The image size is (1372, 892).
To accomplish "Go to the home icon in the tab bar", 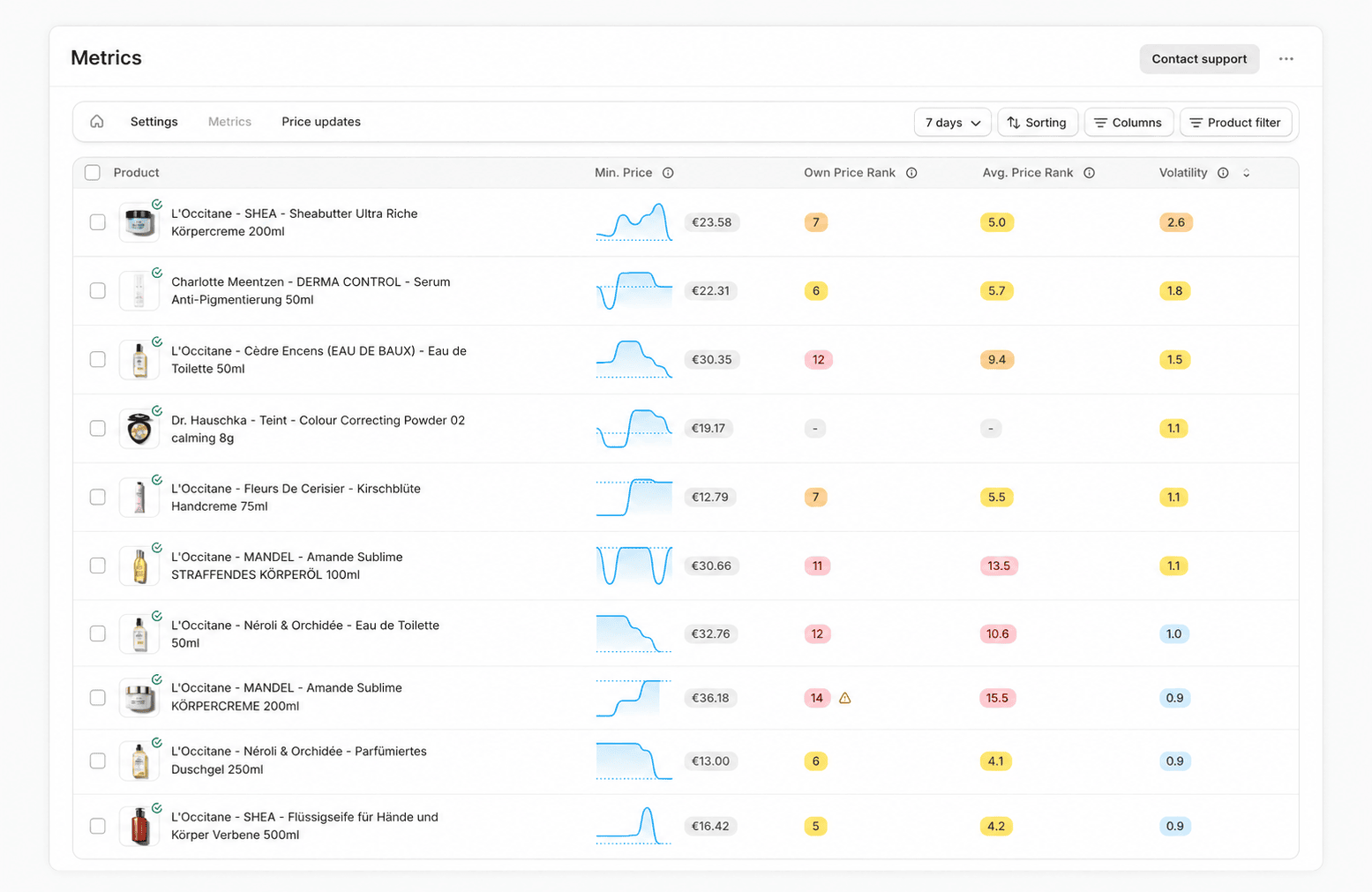I will pos(97,122).
